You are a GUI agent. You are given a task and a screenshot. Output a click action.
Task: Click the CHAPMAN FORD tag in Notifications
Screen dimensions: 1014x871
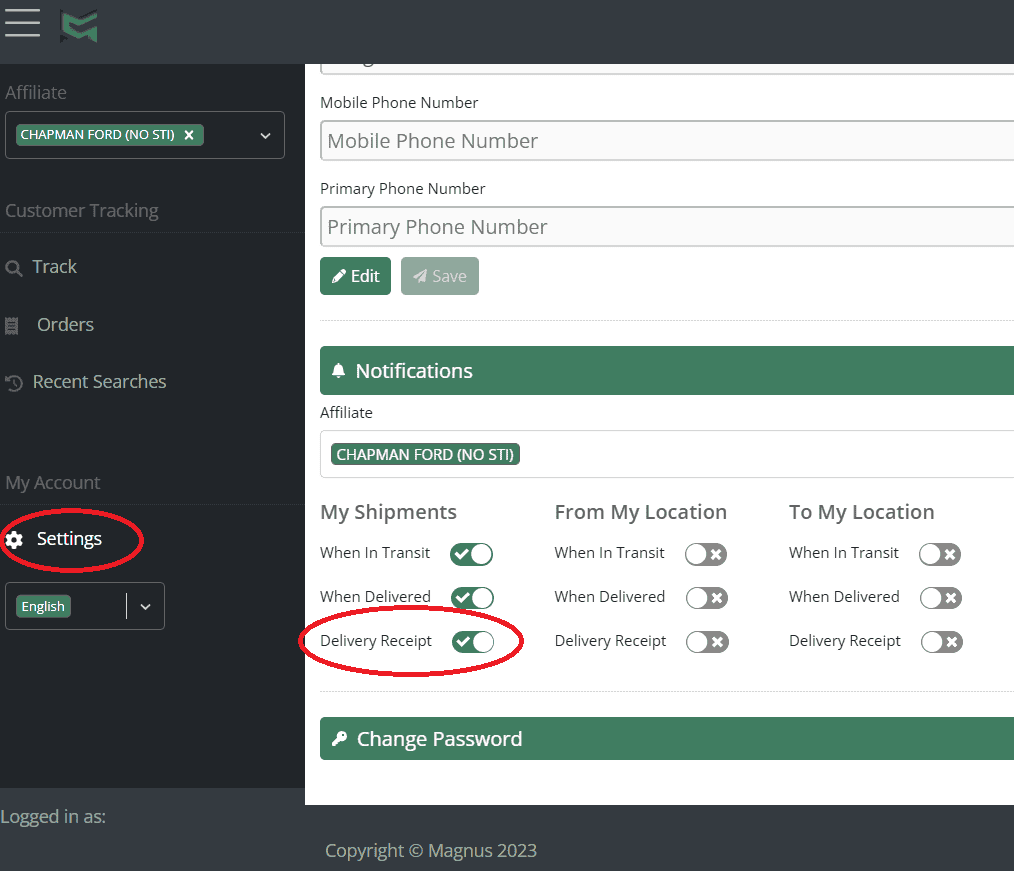425,455
